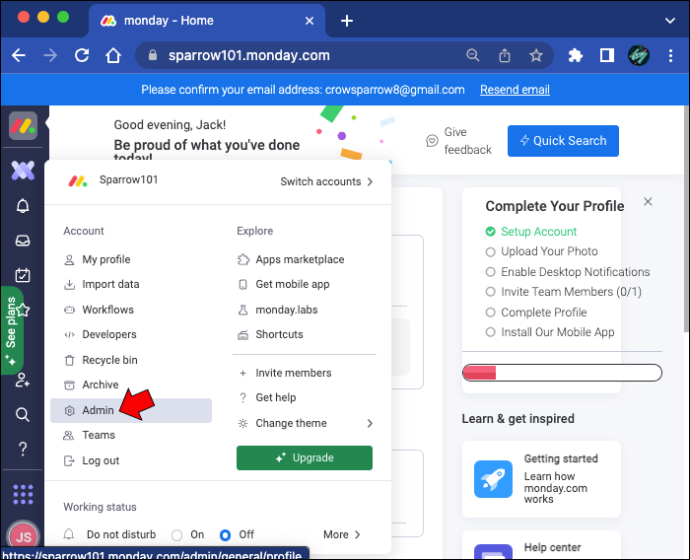Close the Complete Your Profile card

648,201
